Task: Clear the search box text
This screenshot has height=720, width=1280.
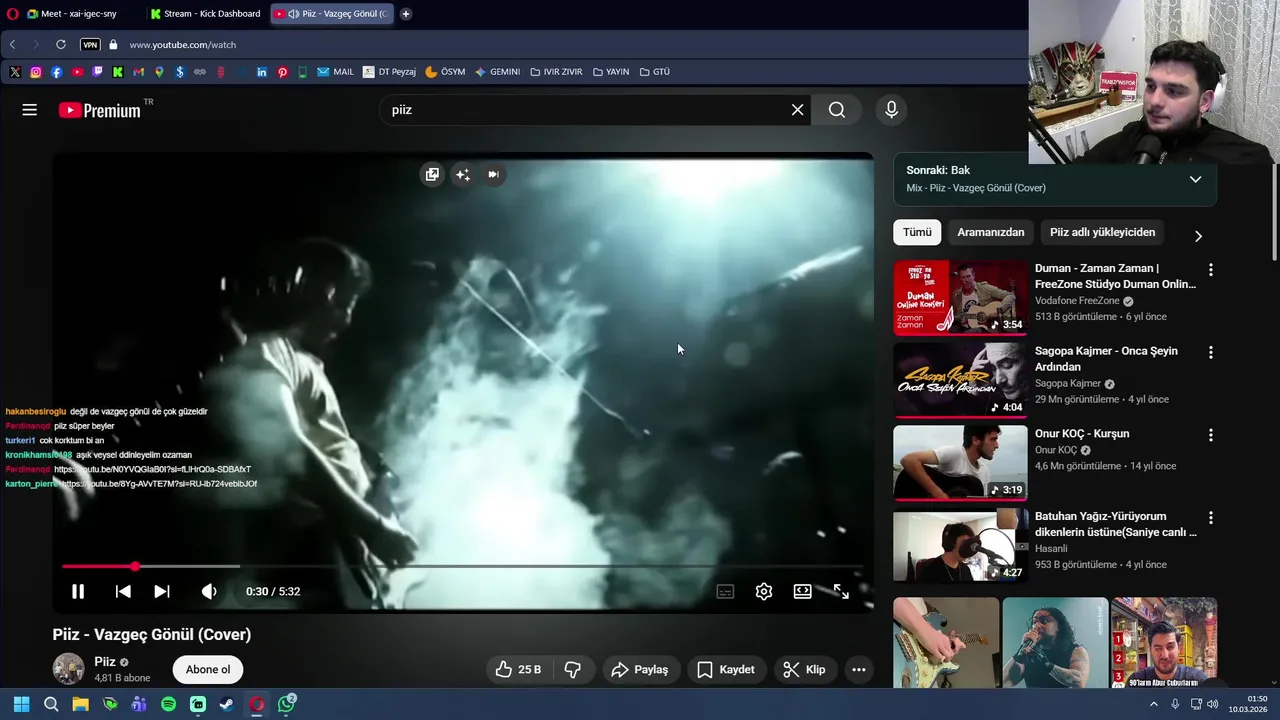Action: point(797,110)
